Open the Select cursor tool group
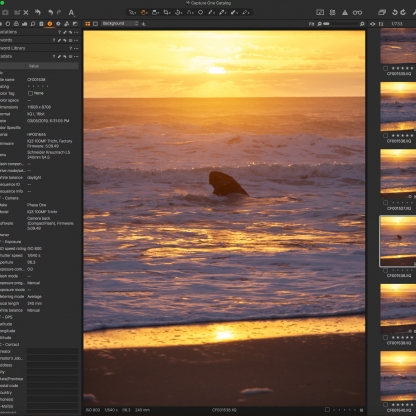 coord(132,13)
